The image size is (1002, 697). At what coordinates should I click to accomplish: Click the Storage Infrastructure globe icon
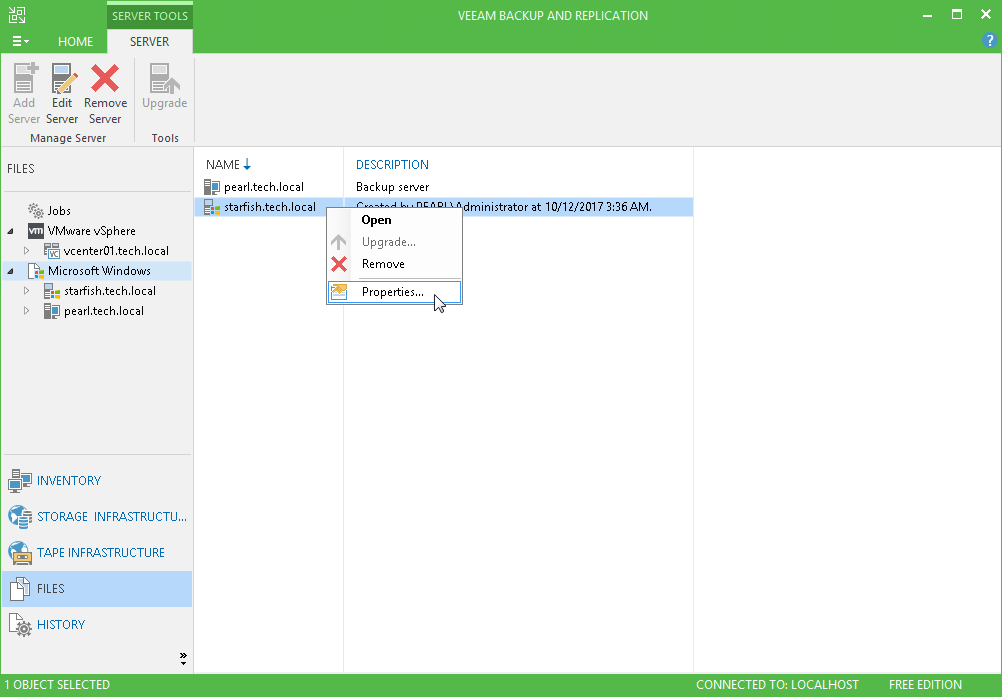(20, 517)
